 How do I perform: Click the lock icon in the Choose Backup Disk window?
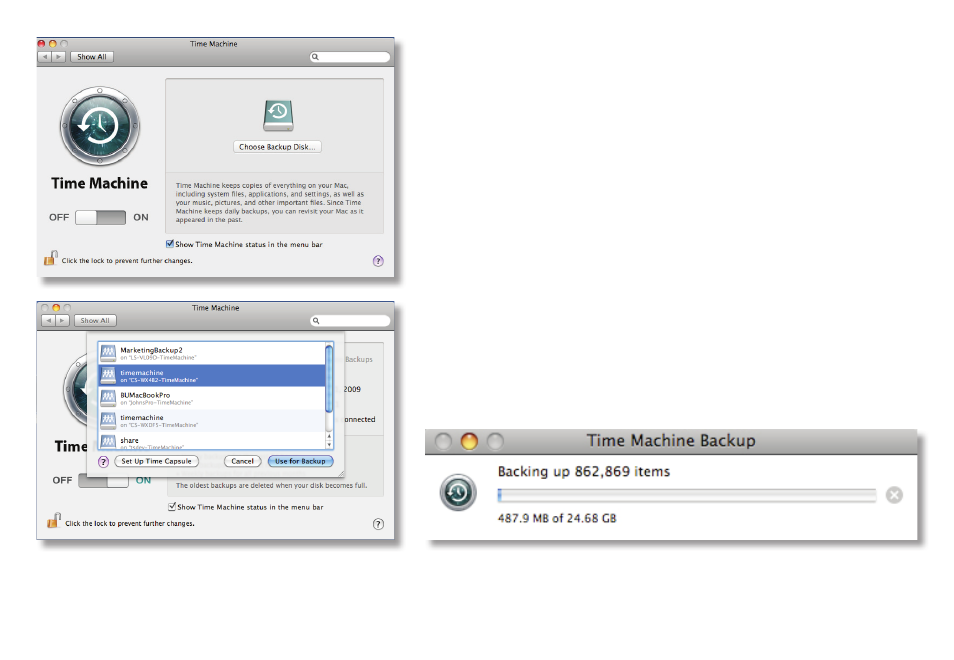(50, 259)
